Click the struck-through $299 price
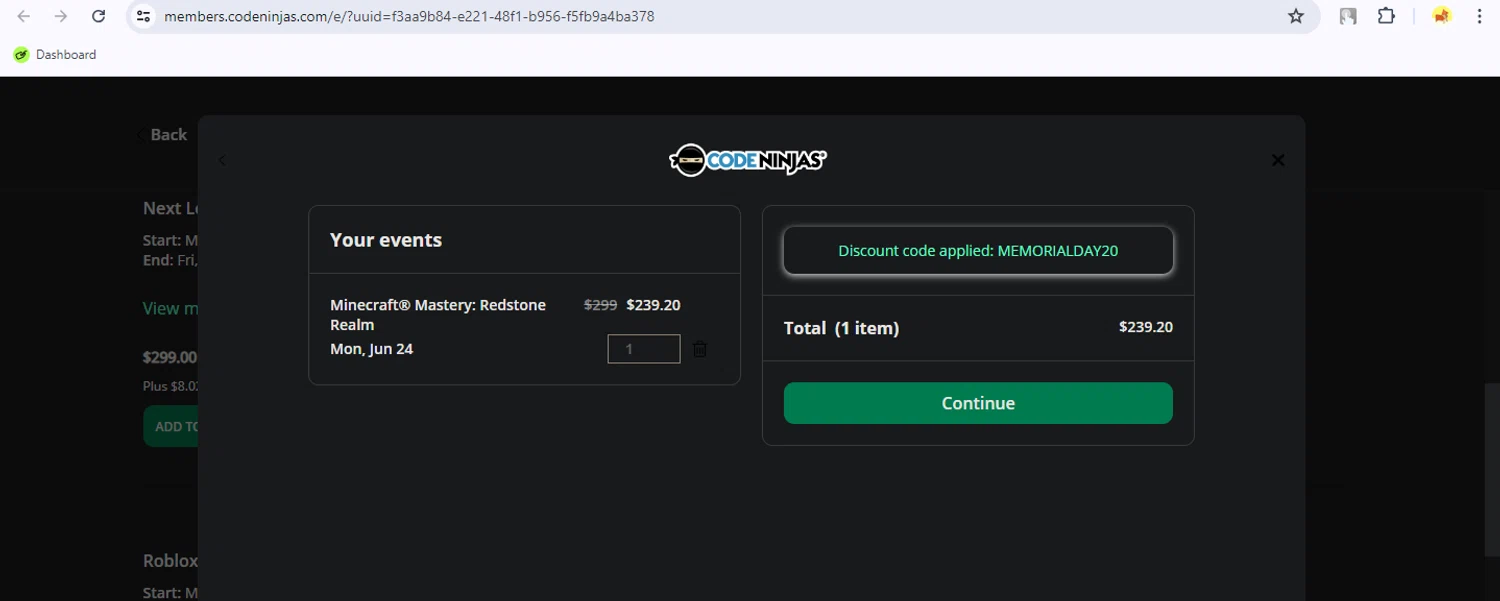 pyautogui.click(x=600, y=305)
